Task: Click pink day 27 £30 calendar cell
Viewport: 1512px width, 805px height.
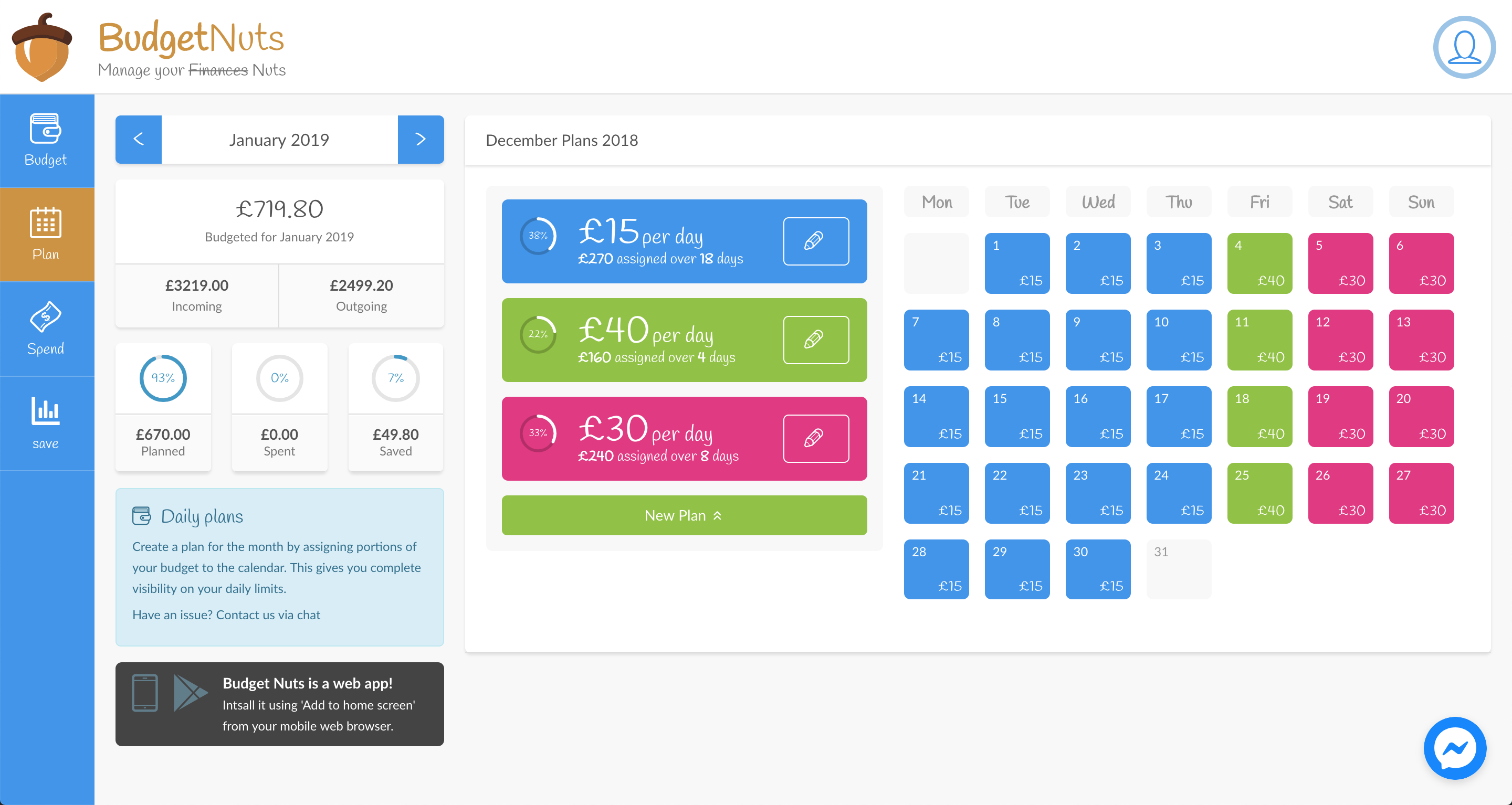Action: click(1421, 493)
